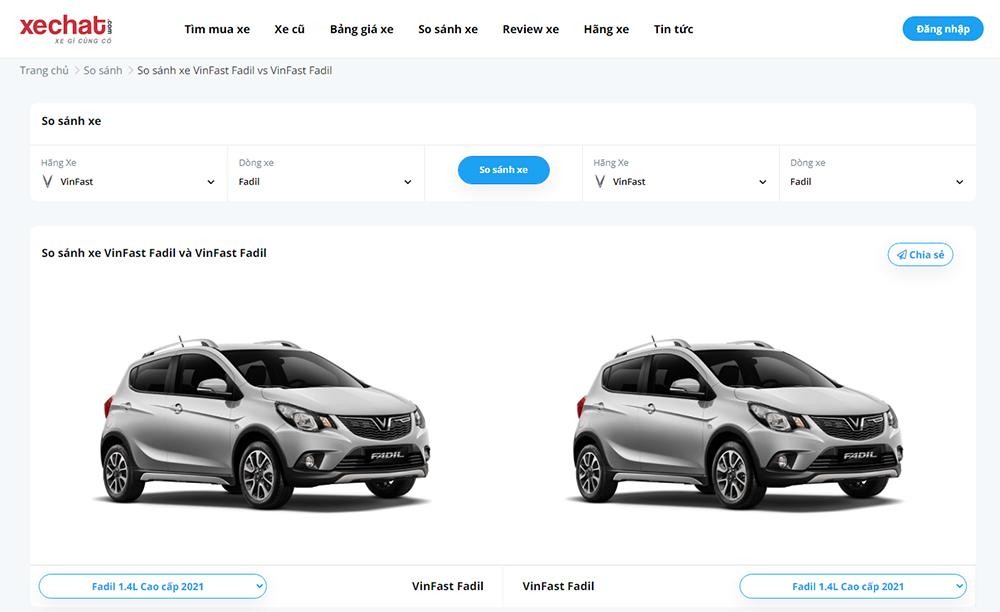Open the So sánh breadcrumb link

(x=102, y=70)
